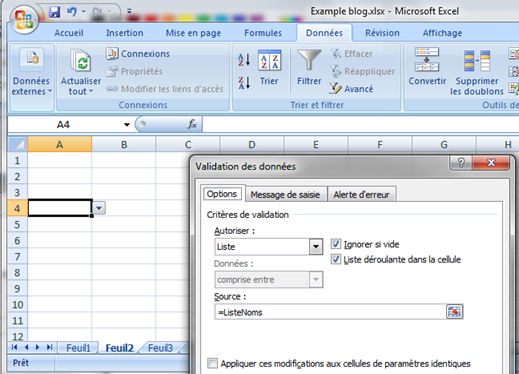The width and height of the screenshot is (519, 374).
Task: Go to first sheet tab arrow
Action: (x=14, y=347)
